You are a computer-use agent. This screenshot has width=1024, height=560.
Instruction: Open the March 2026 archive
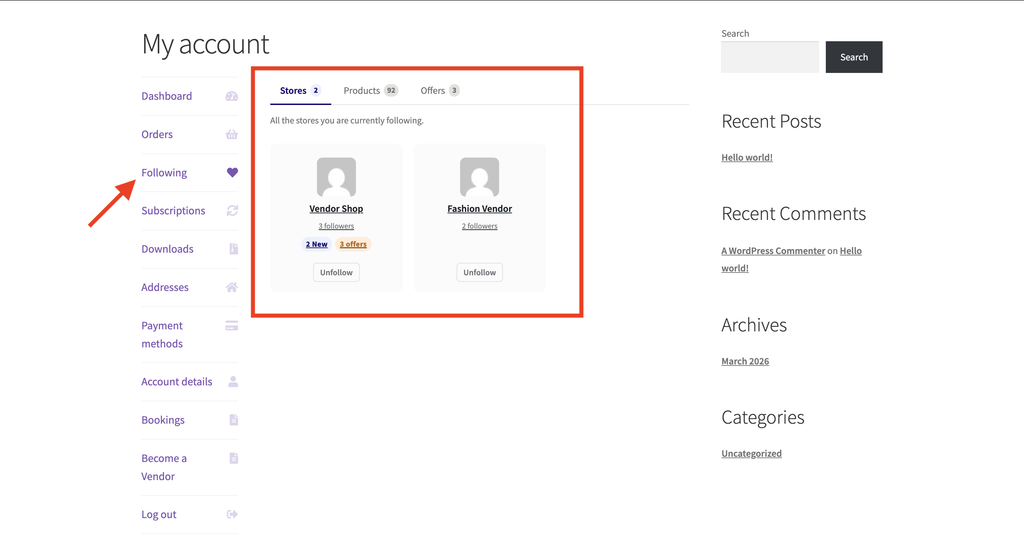pos(745,361)
